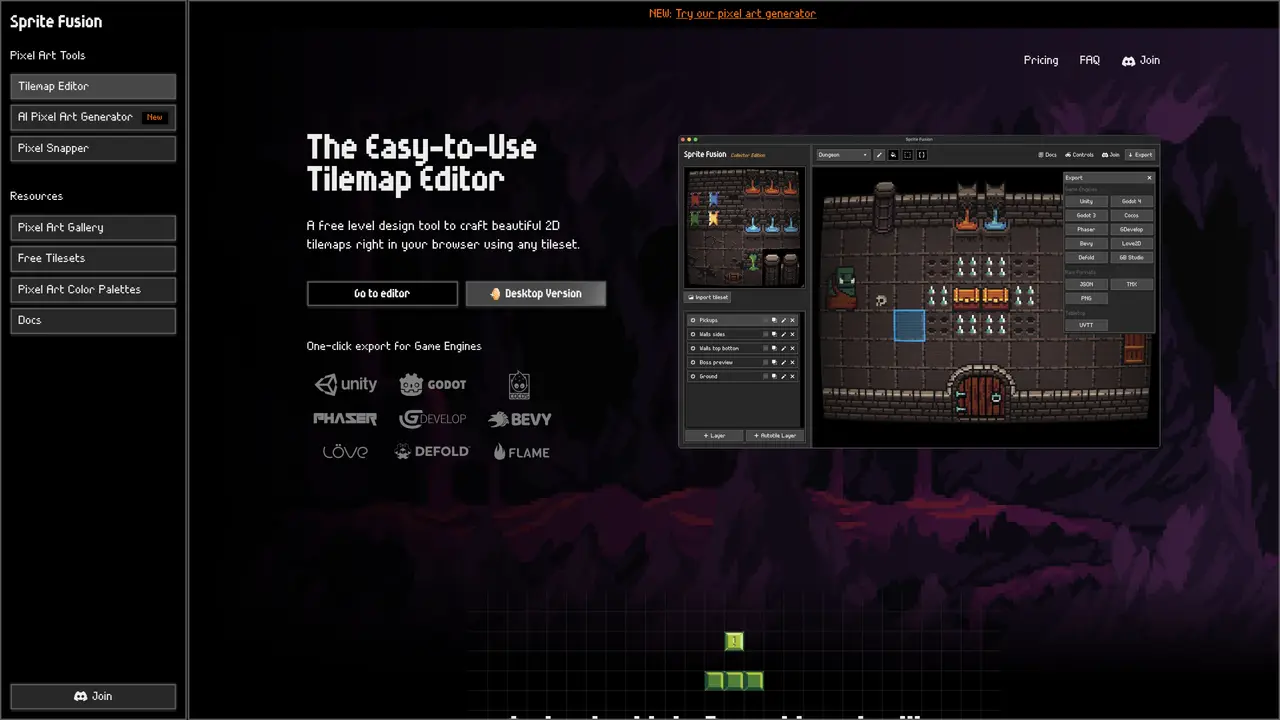The width and height of the screenshot is (1280, 720).
Task: Click the Discord Join button at sidebar bottom
Action: coord(93,696)
